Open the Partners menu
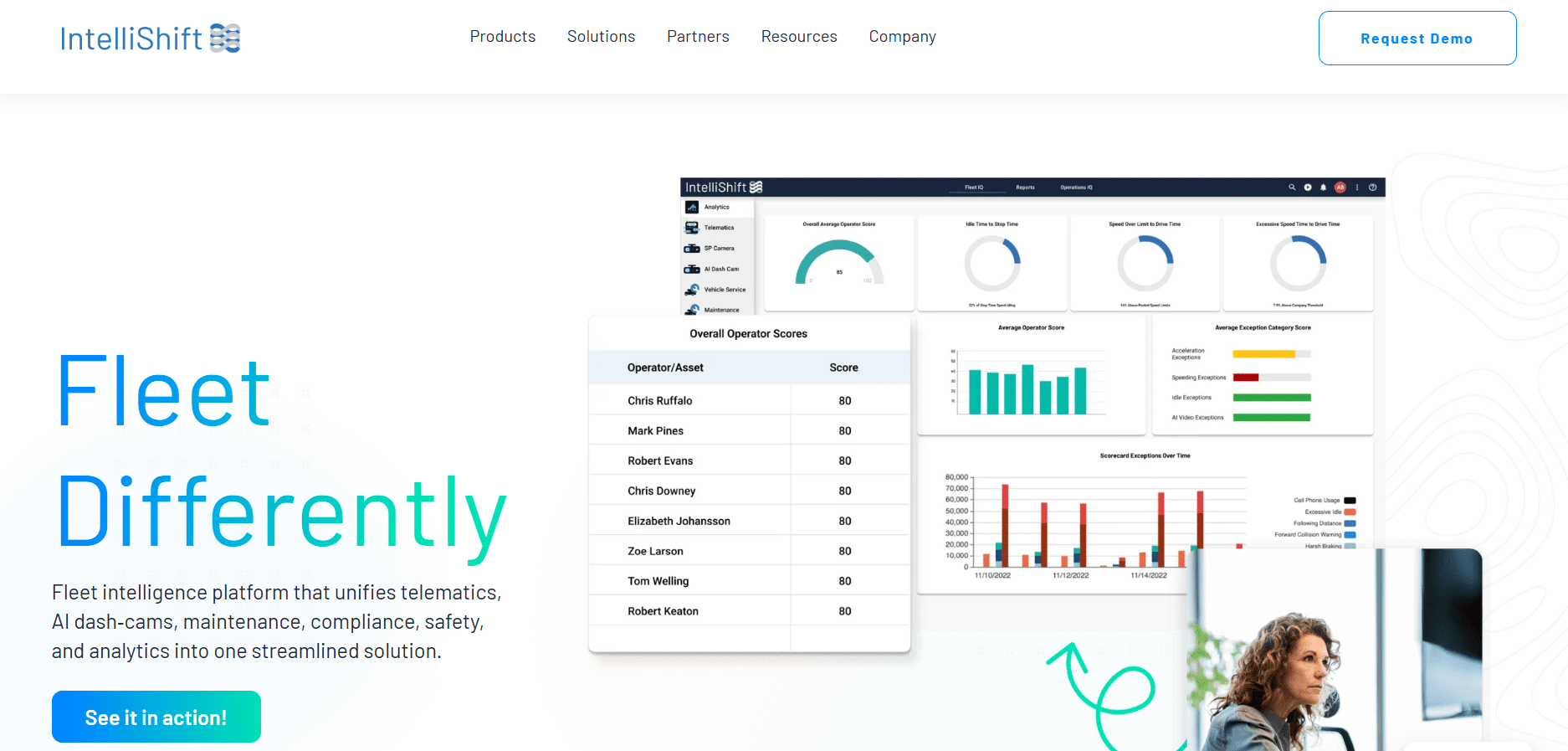The image size is (1568, 751). click(x=699, y=37)
